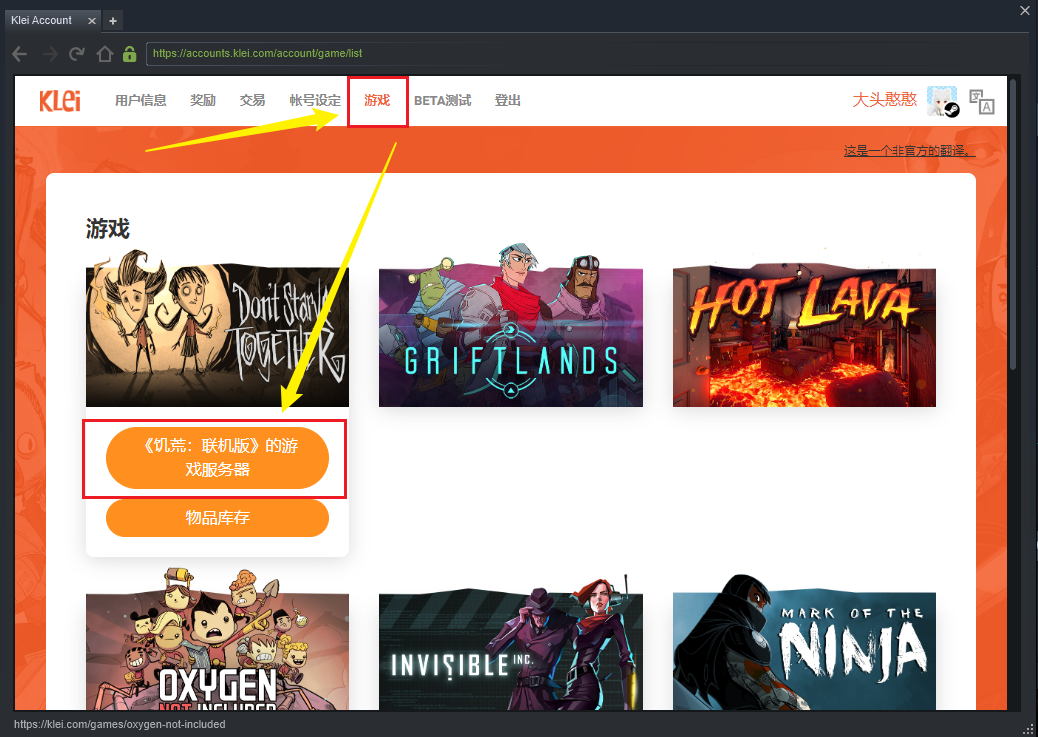
Task: Open the BETA测试 page
Action: point(443,101)
